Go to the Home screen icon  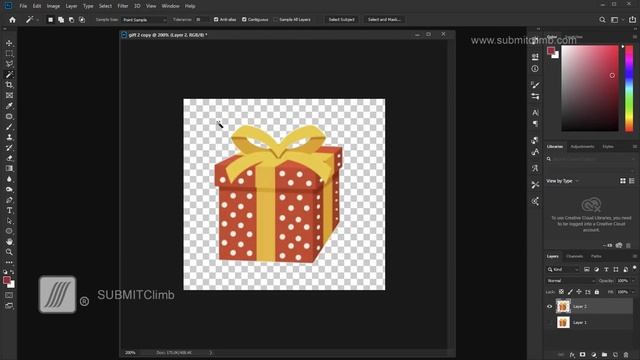tap(12, 20)
